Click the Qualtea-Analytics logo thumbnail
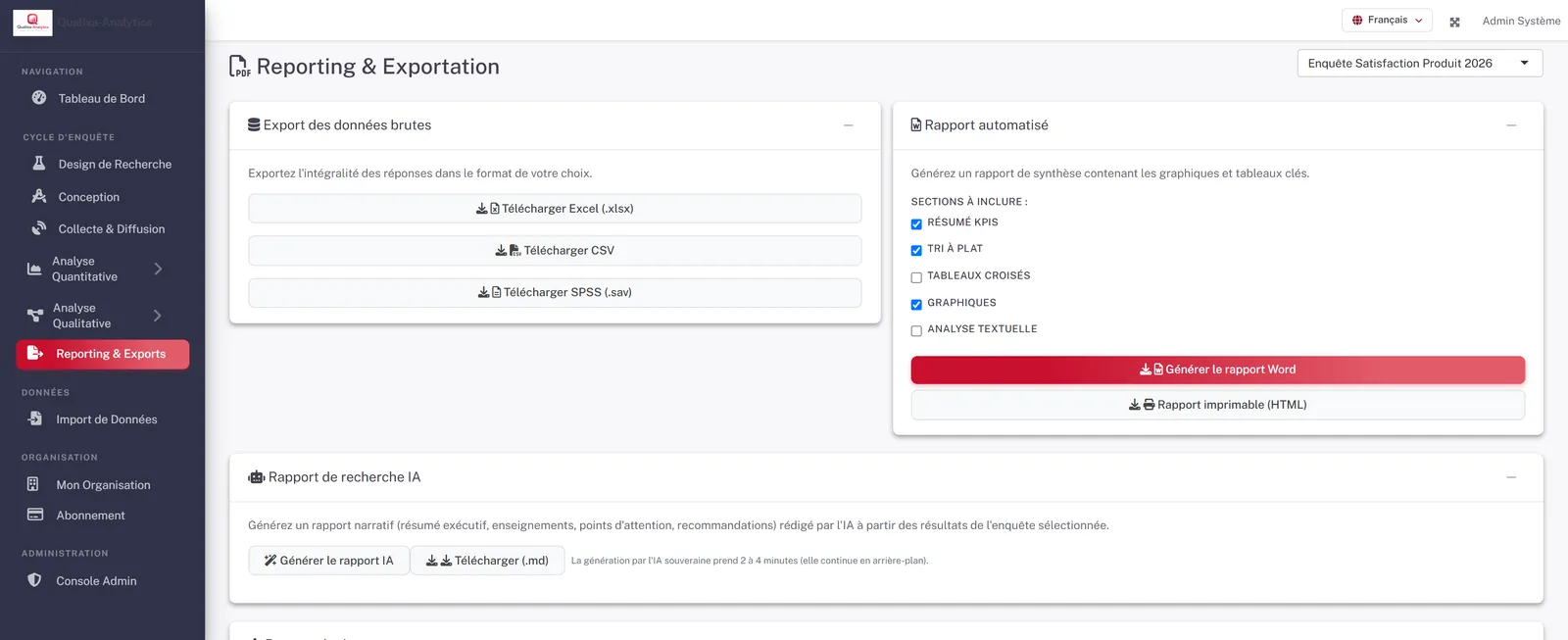 (x=32, y=23)
